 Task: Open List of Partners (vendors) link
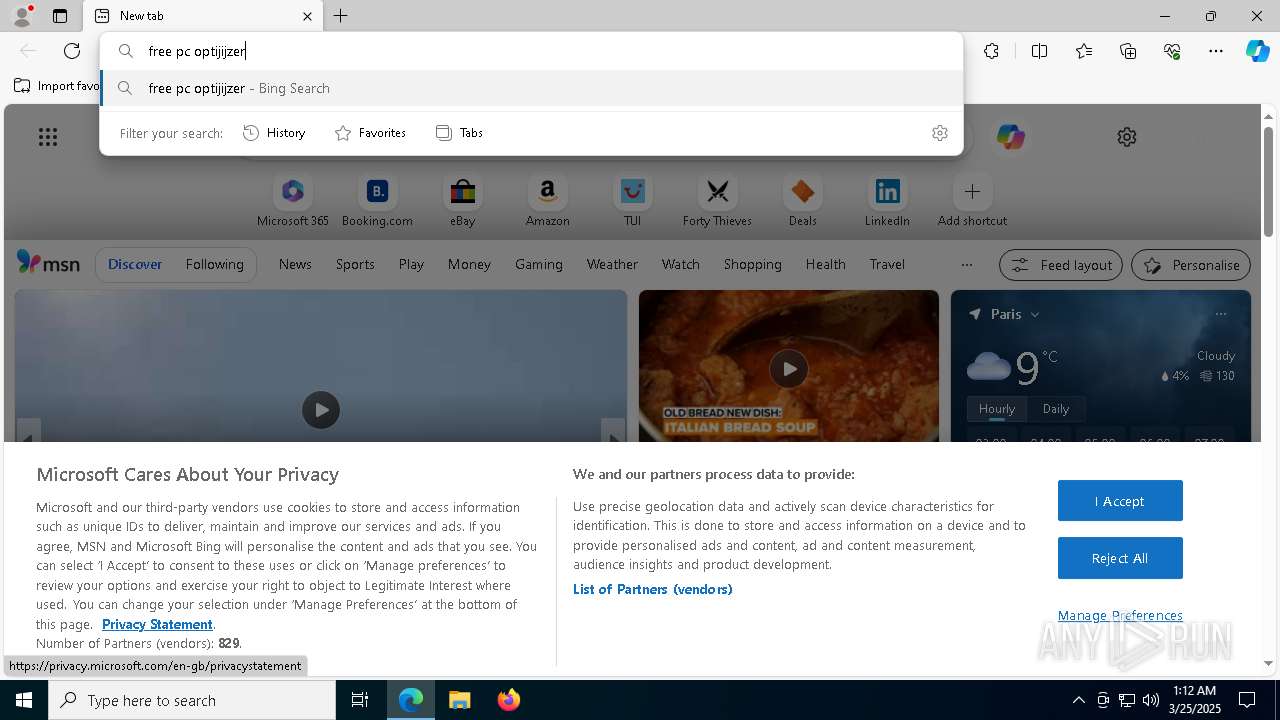[x=652, y=589]
